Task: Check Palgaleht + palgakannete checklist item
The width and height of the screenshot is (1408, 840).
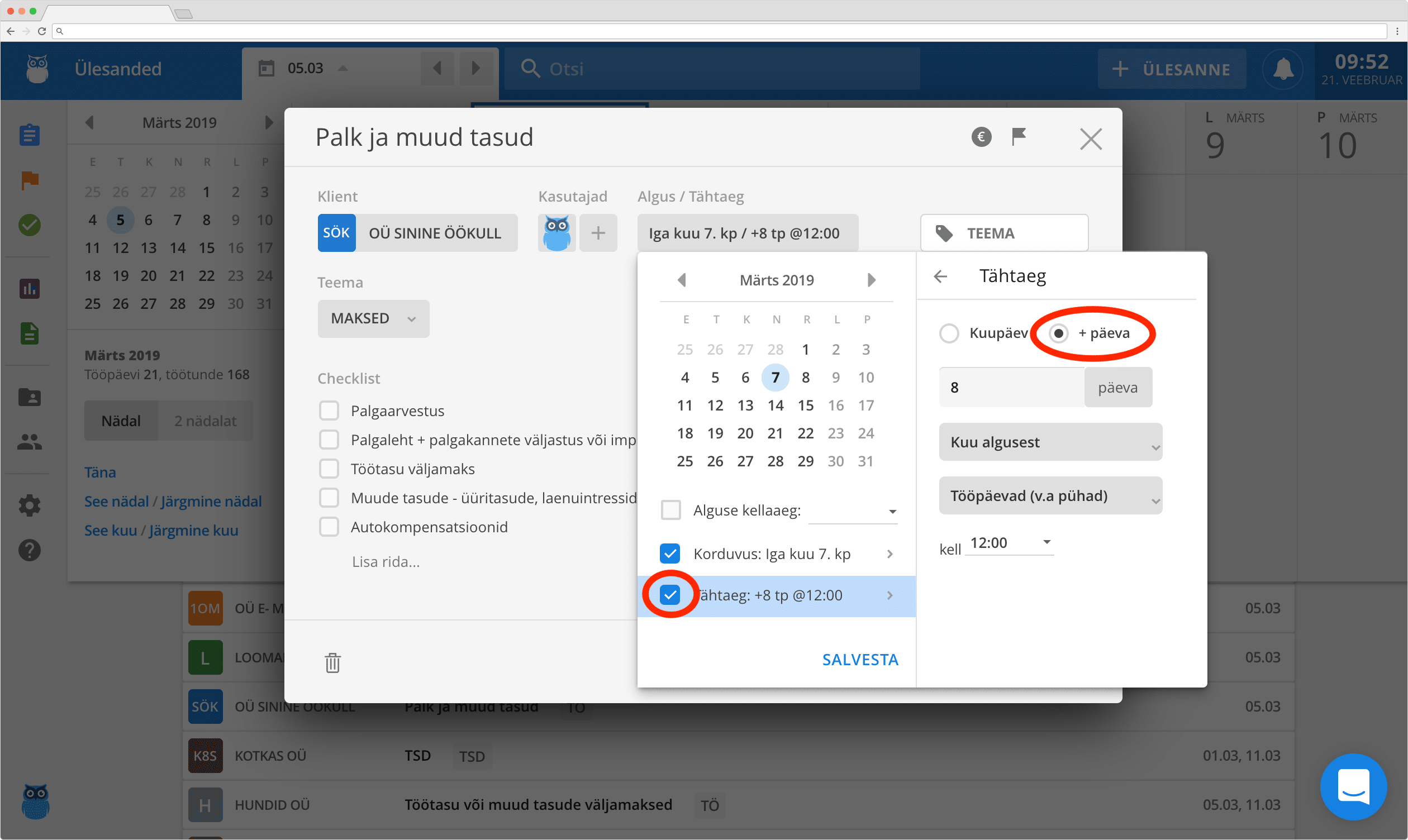Action: pyautogui.click(x=329, y=439)
